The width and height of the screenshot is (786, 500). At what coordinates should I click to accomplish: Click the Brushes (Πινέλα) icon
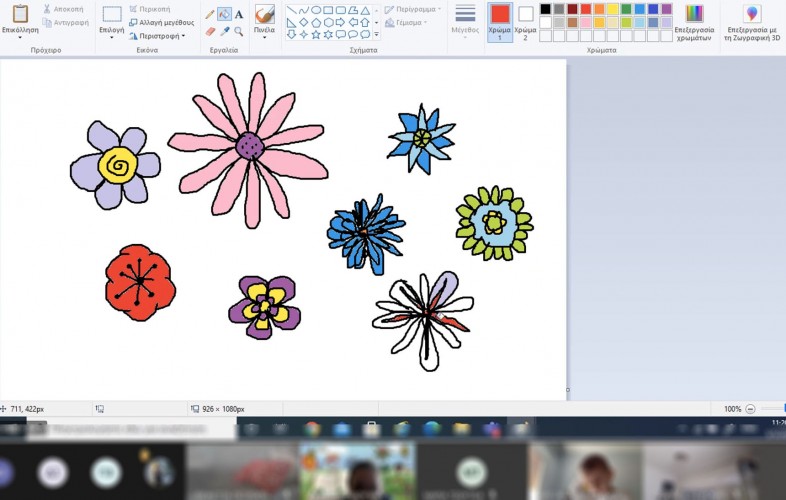[264, 14]
